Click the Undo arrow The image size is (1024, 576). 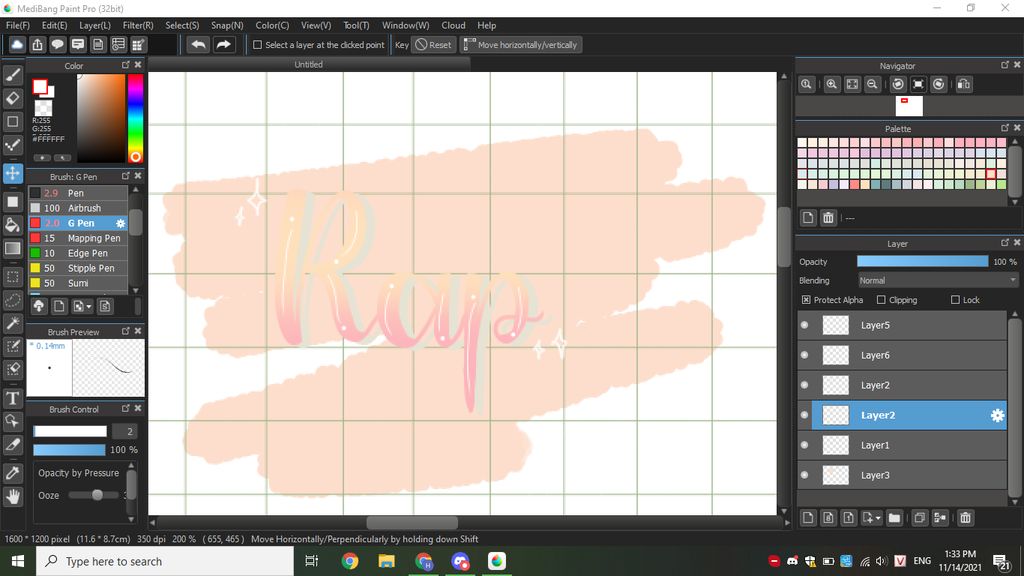(199, 44)
